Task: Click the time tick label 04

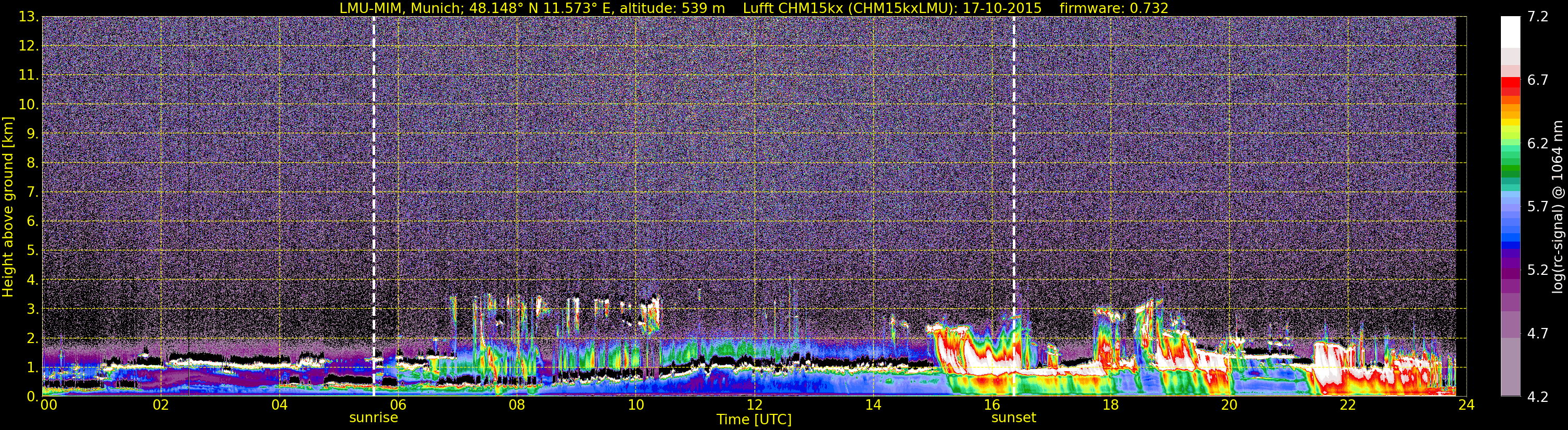Action: (279, 405)
